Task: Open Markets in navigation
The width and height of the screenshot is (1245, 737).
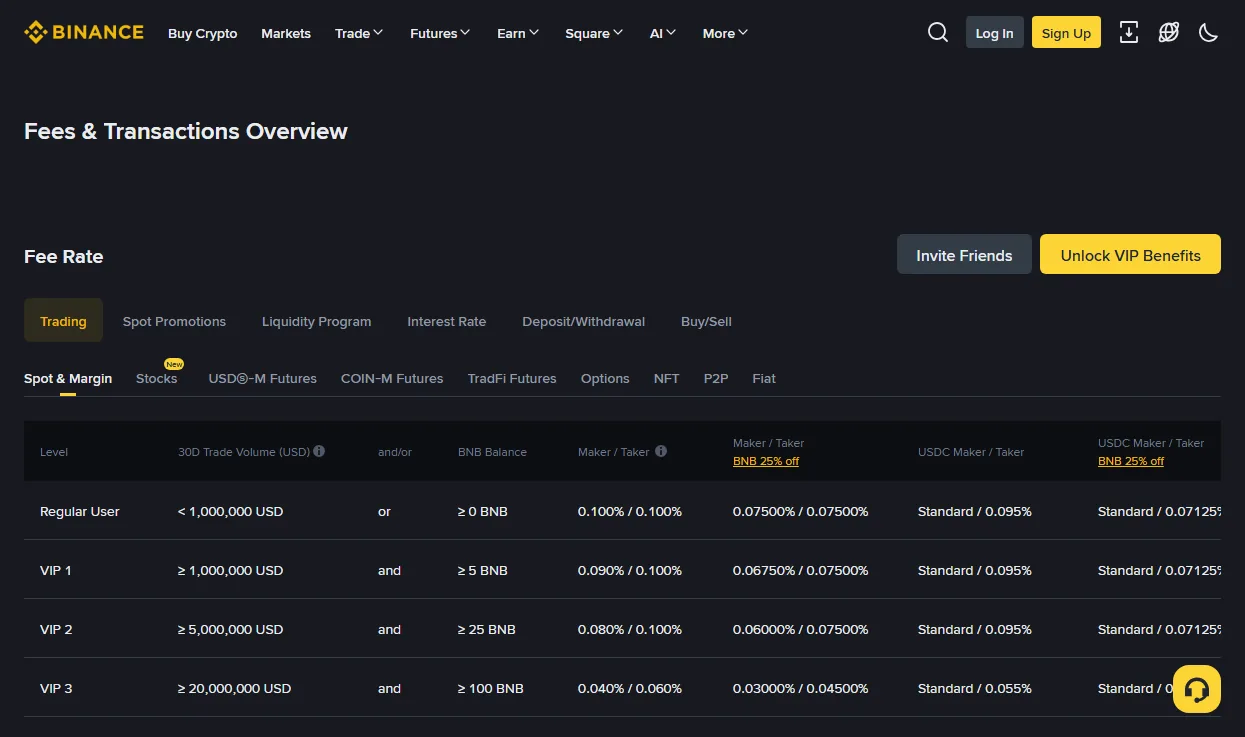Action: point(286,33)
